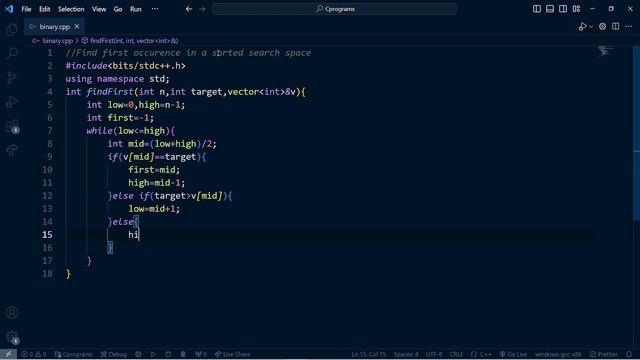640x360 pixels.
Task: Open the Search view in activity bar
Action: tap(12, 53)
